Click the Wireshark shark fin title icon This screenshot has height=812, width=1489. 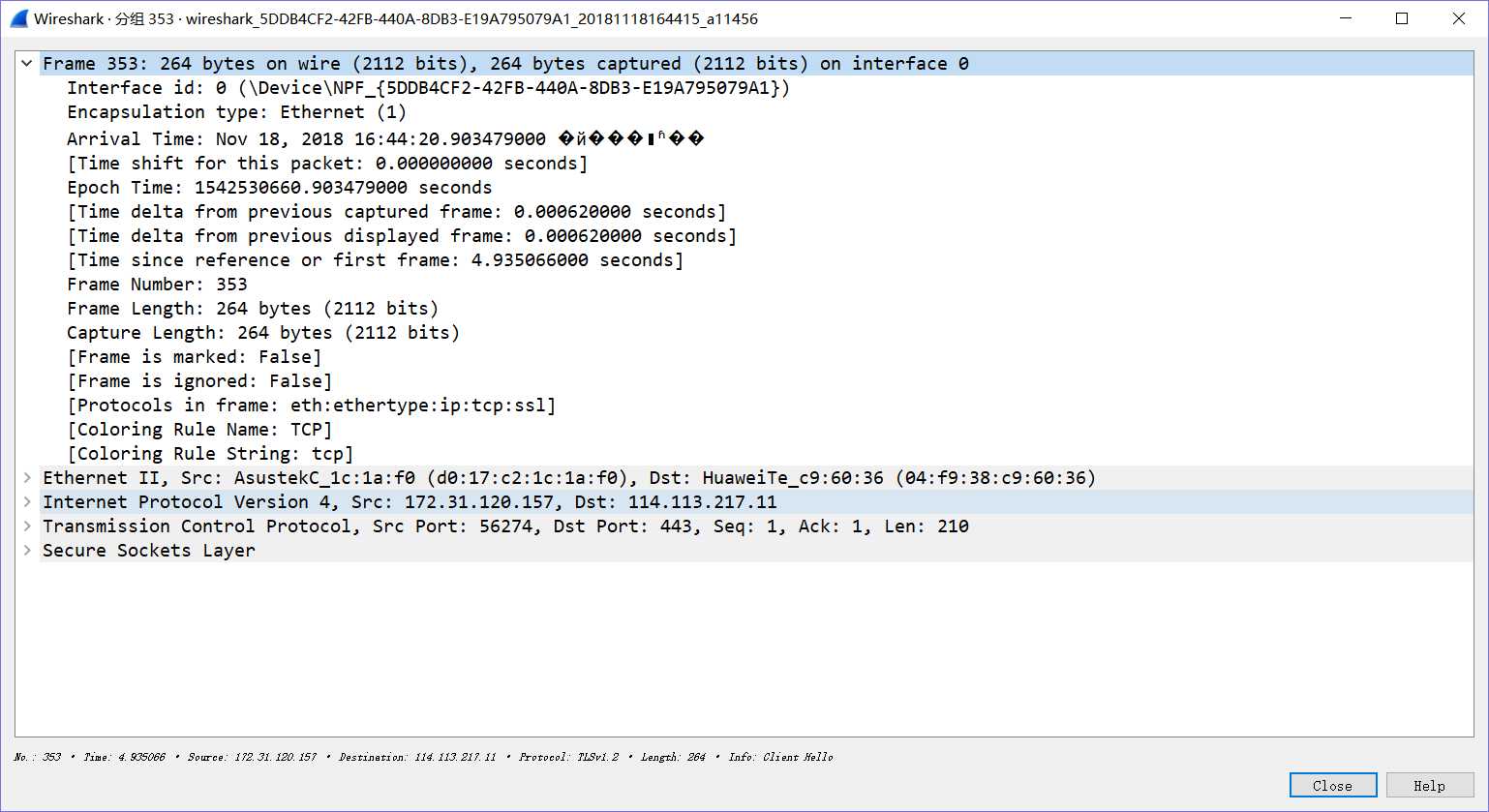[x=19, y=18]
